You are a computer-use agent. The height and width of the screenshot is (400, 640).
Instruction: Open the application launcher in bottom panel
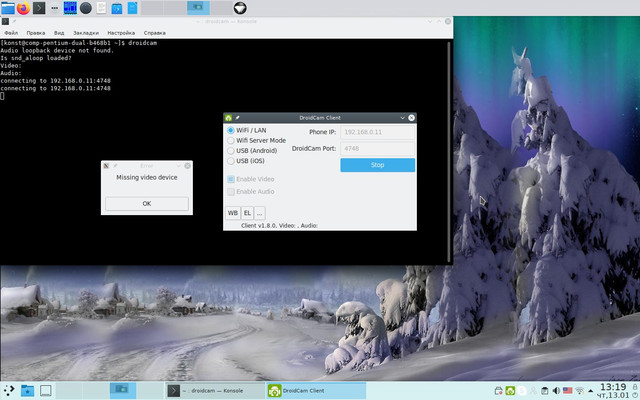click(x=9, y=391)
